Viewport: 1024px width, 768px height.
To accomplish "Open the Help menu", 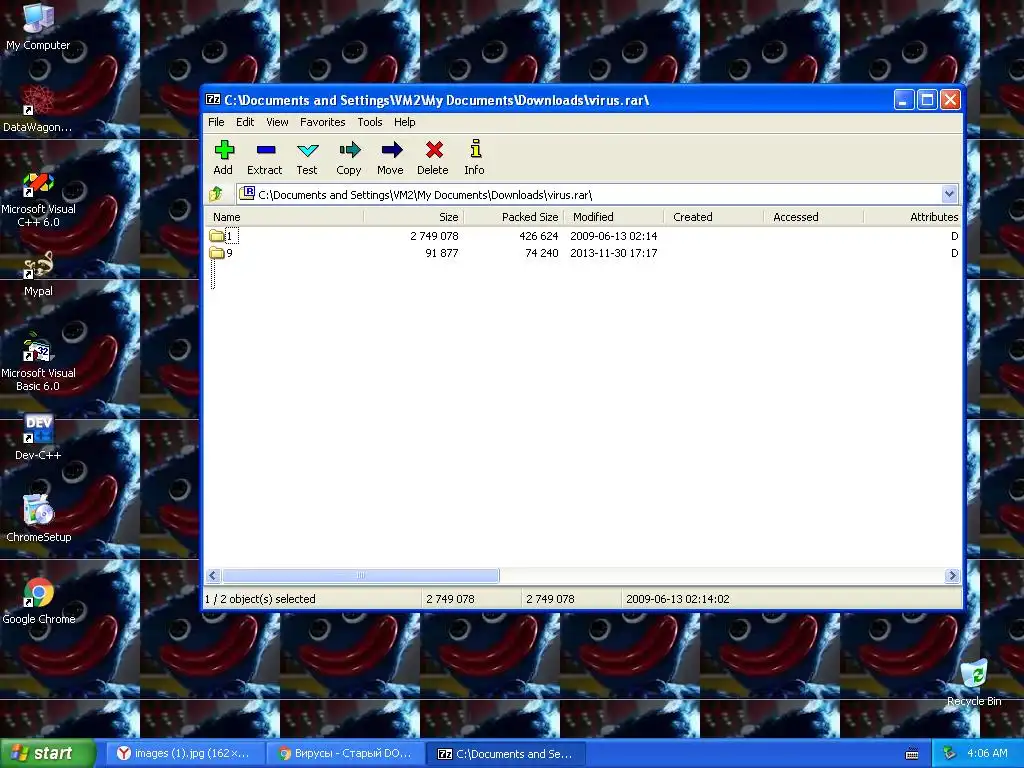I will point(404,122).
